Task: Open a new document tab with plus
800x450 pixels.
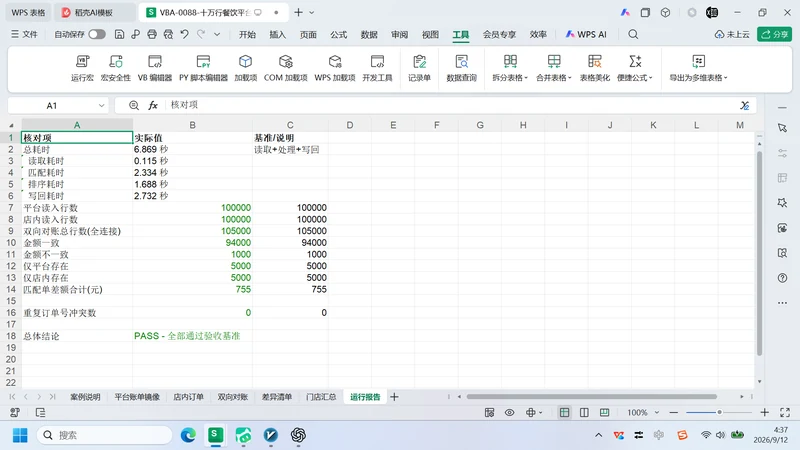Action: point(298,12)
